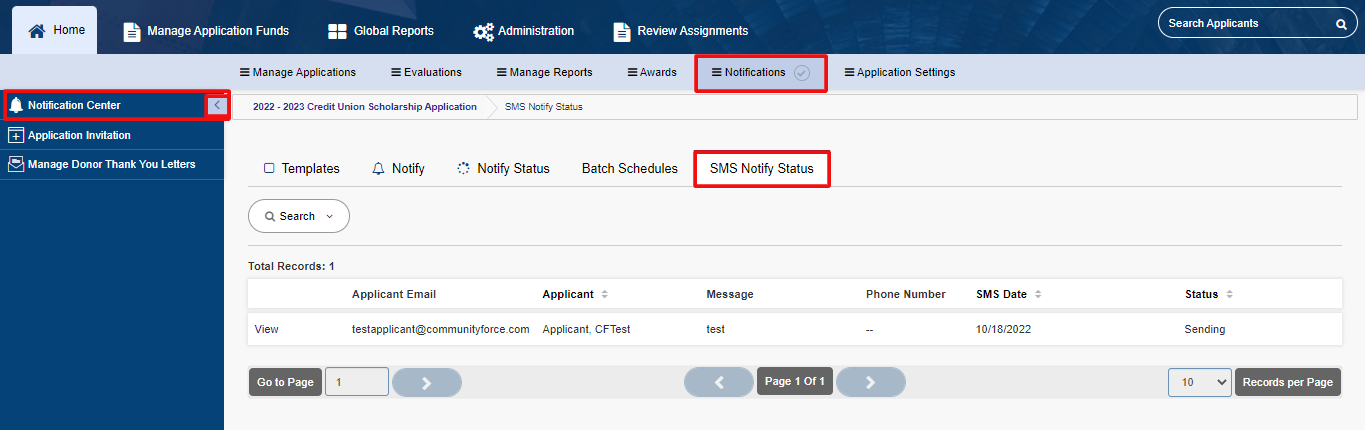The image size is (1365, 430).
Task: Switch to the Notify Status tab
Action: coord(503,169)
